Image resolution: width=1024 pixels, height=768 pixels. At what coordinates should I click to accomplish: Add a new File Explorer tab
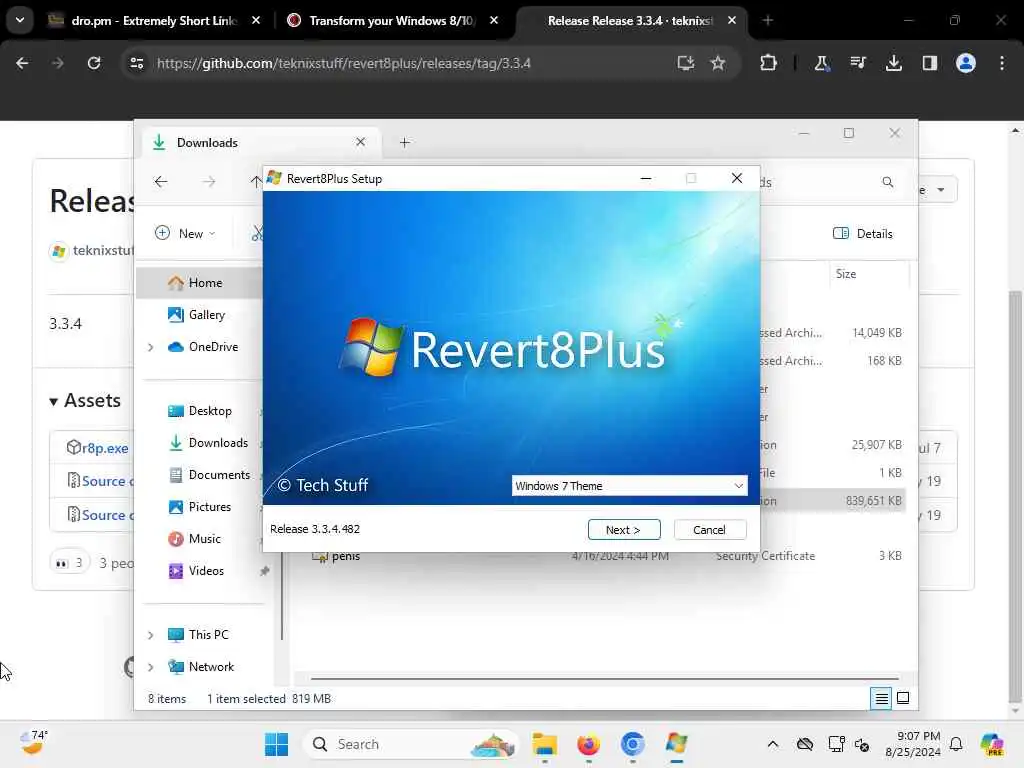pyautogui.click(x=405, y=142)
